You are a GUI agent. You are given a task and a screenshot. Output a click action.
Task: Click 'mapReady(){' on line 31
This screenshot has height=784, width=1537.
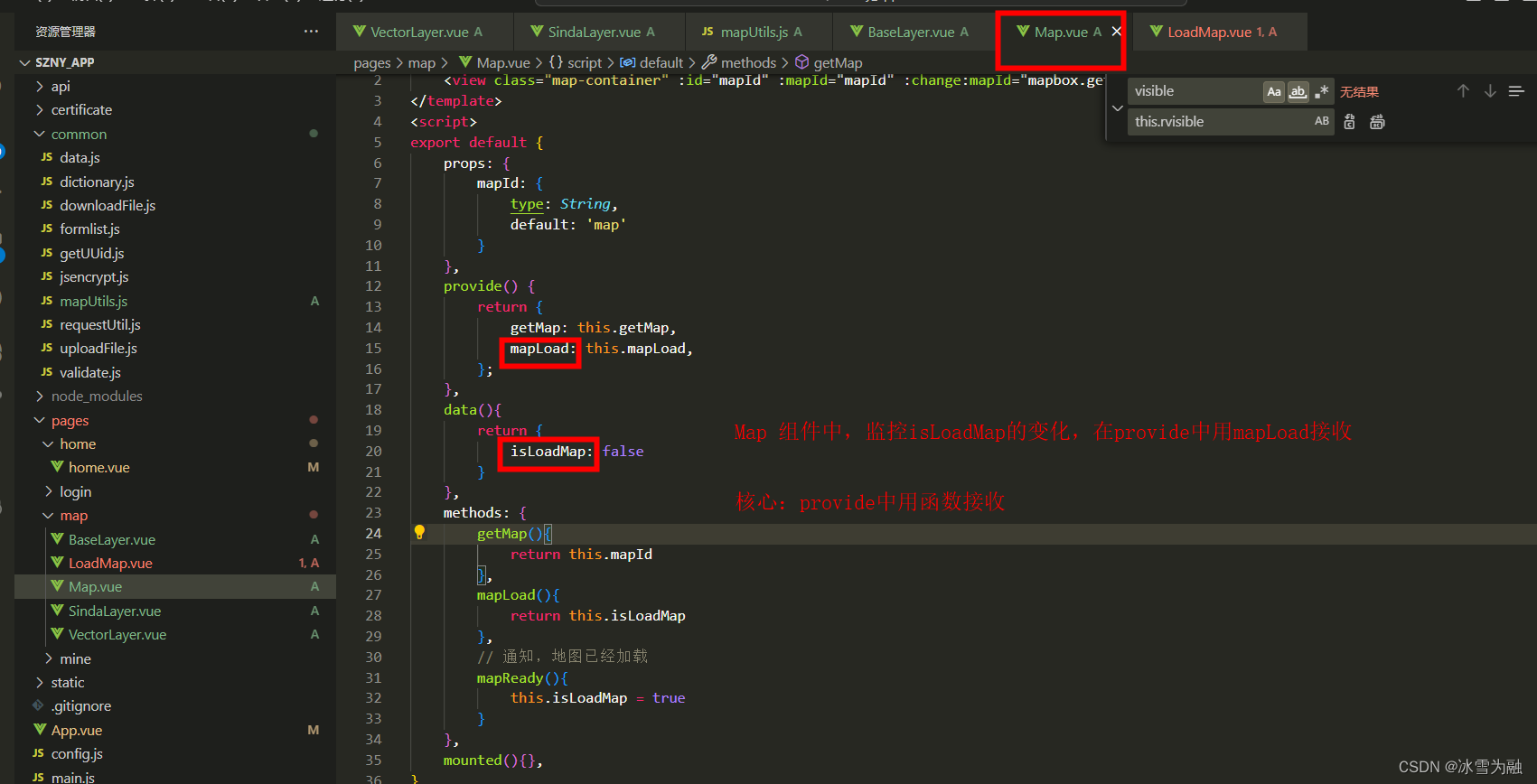pos(522,678)
